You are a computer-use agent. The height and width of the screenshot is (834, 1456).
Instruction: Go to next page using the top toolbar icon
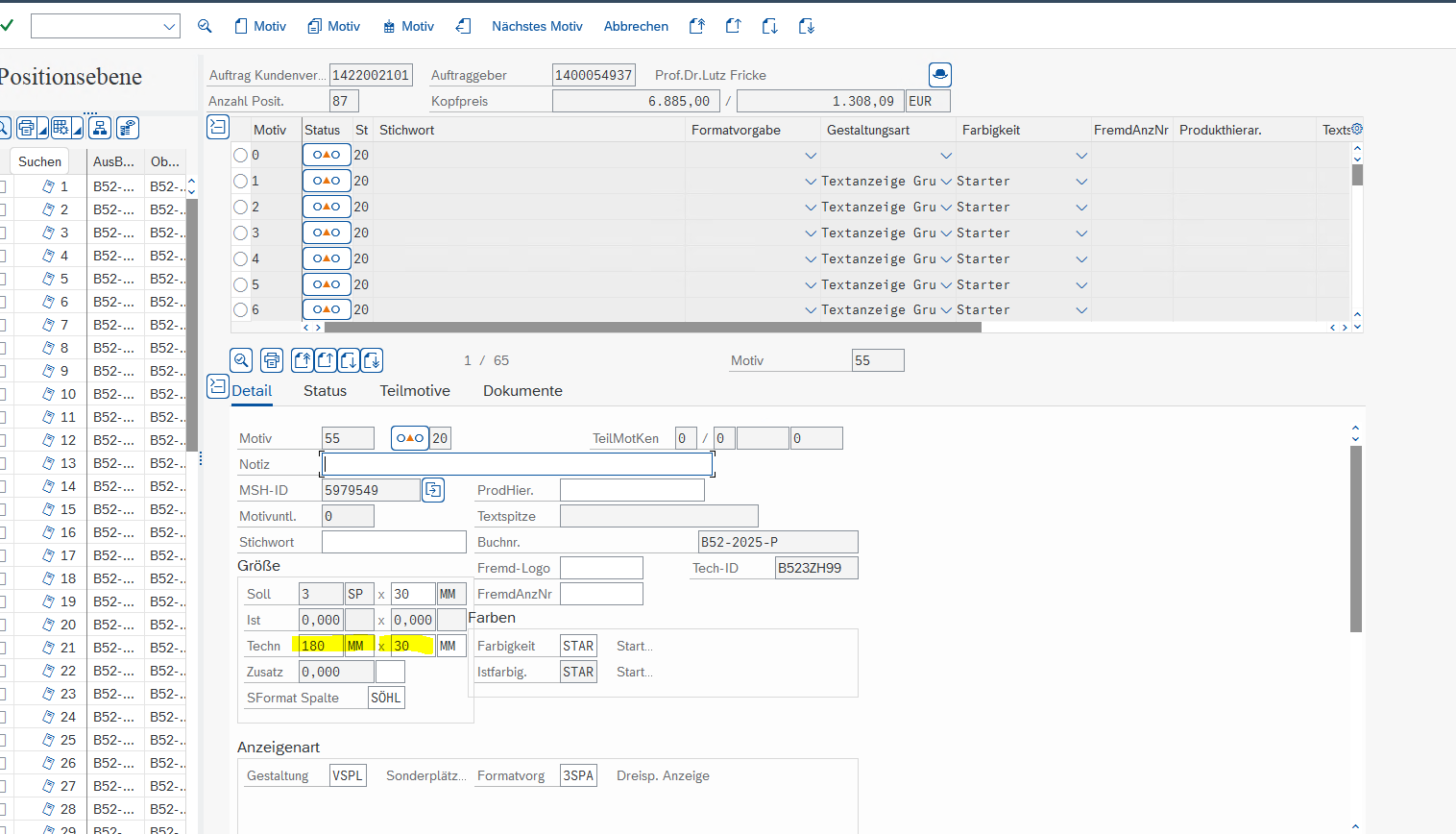coord(770,26)
